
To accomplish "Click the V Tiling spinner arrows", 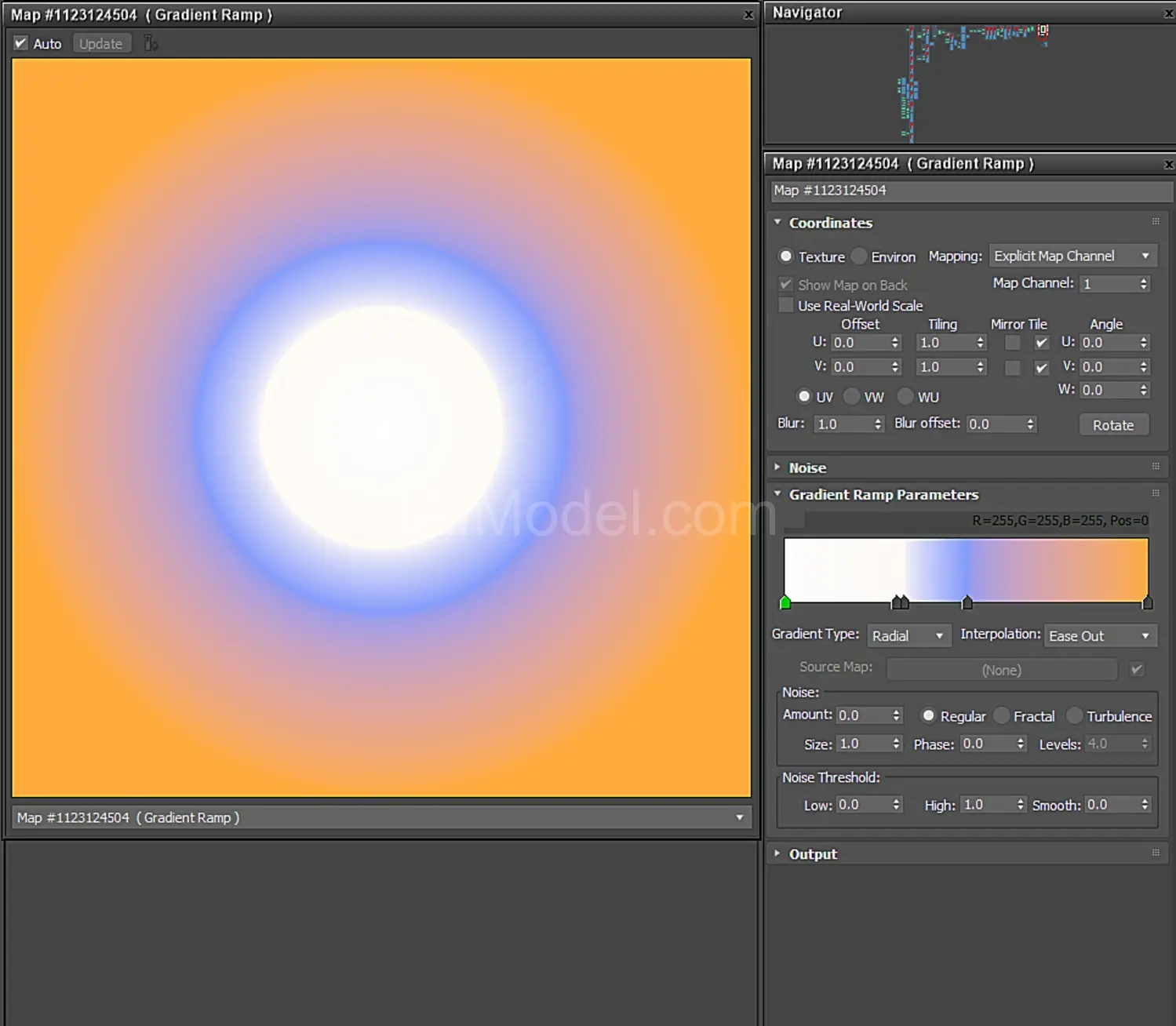I will click(981, 367).
